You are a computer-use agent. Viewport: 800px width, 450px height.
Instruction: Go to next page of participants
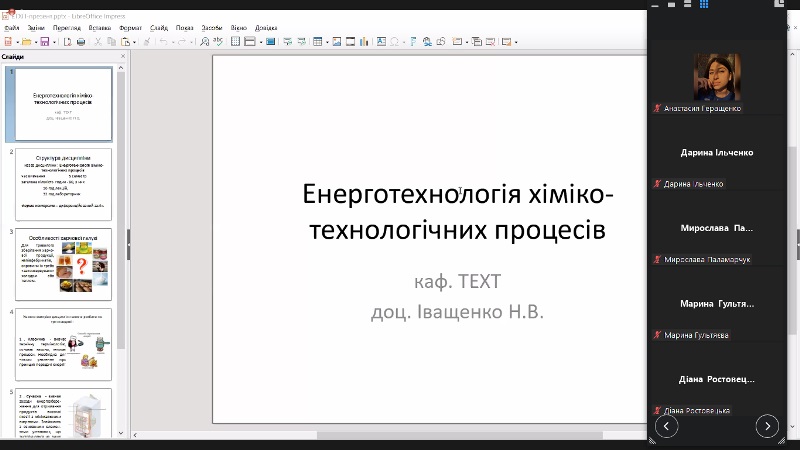767,426
